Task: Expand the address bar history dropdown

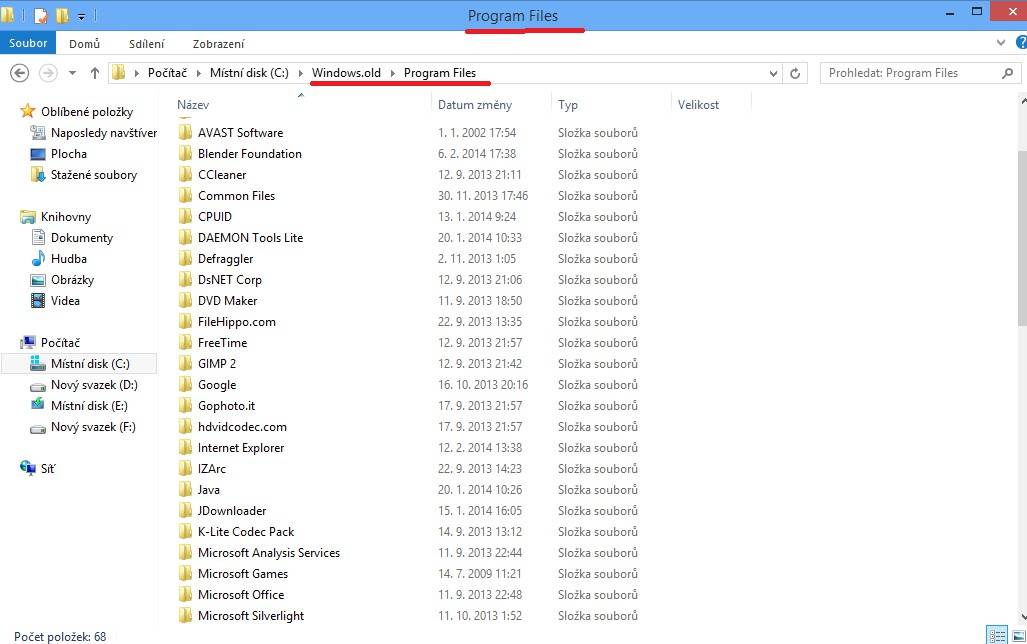Action: click(774, 73)
